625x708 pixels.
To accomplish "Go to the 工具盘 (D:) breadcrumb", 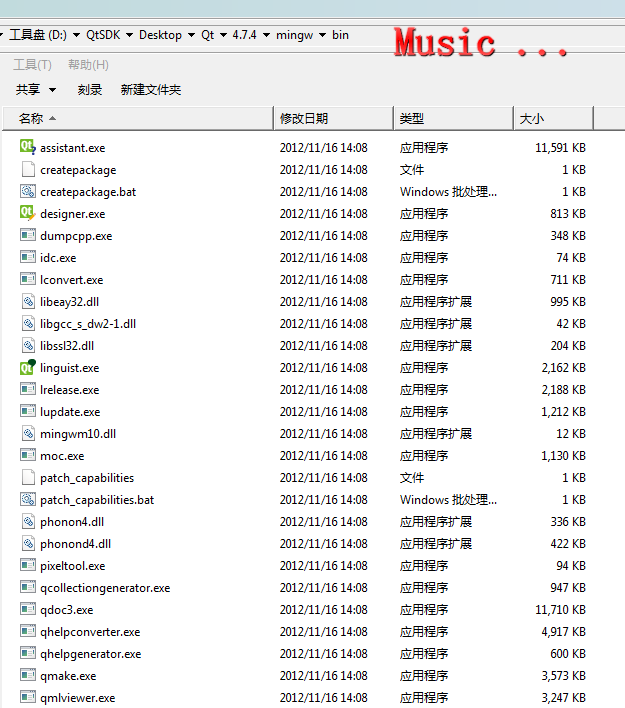I will pos(38,35).
